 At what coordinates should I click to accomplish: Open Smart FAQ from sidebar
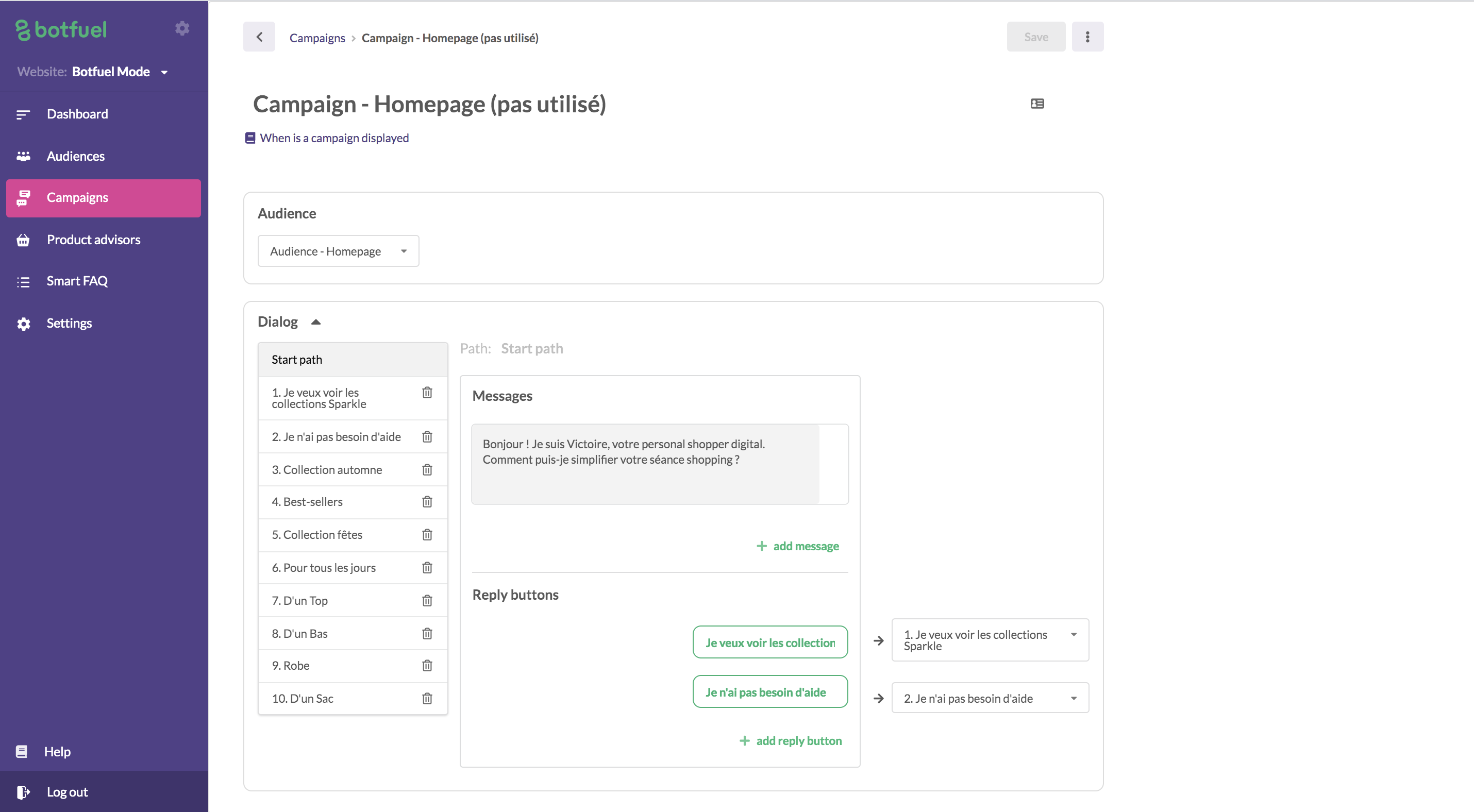[x=77, y=281]
